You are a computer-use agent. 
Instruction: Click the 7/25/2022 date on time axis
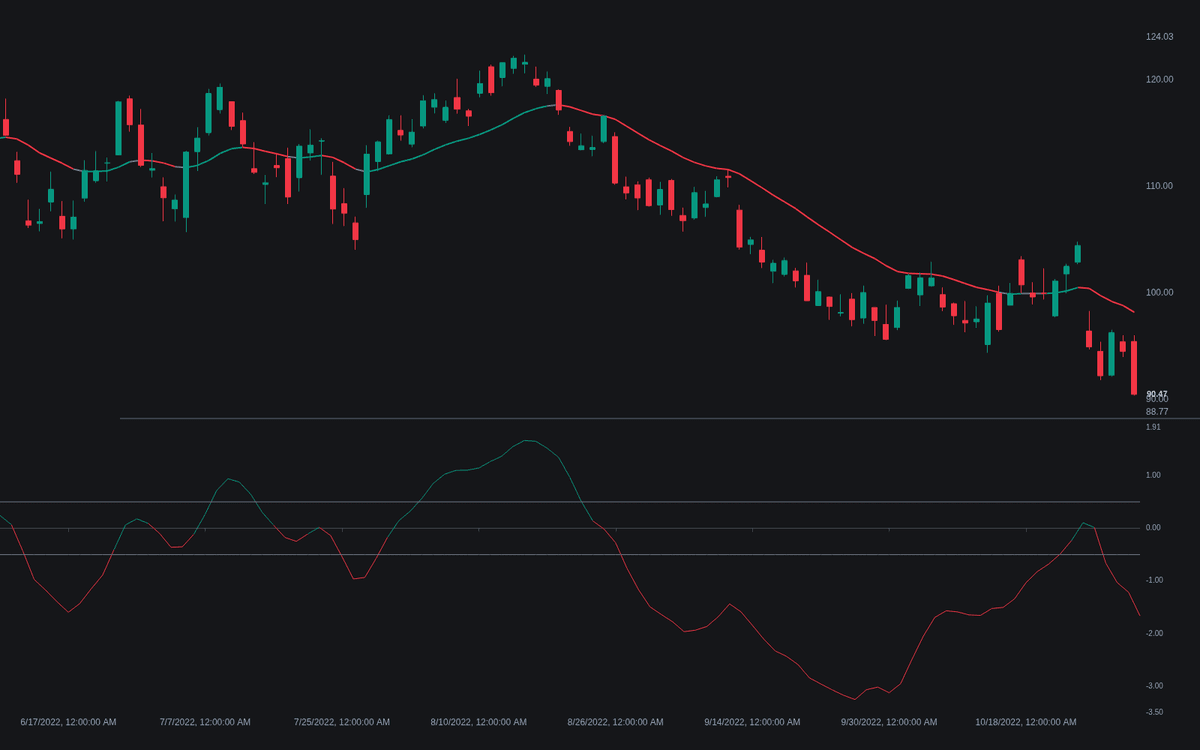click(x=342, y=722)
